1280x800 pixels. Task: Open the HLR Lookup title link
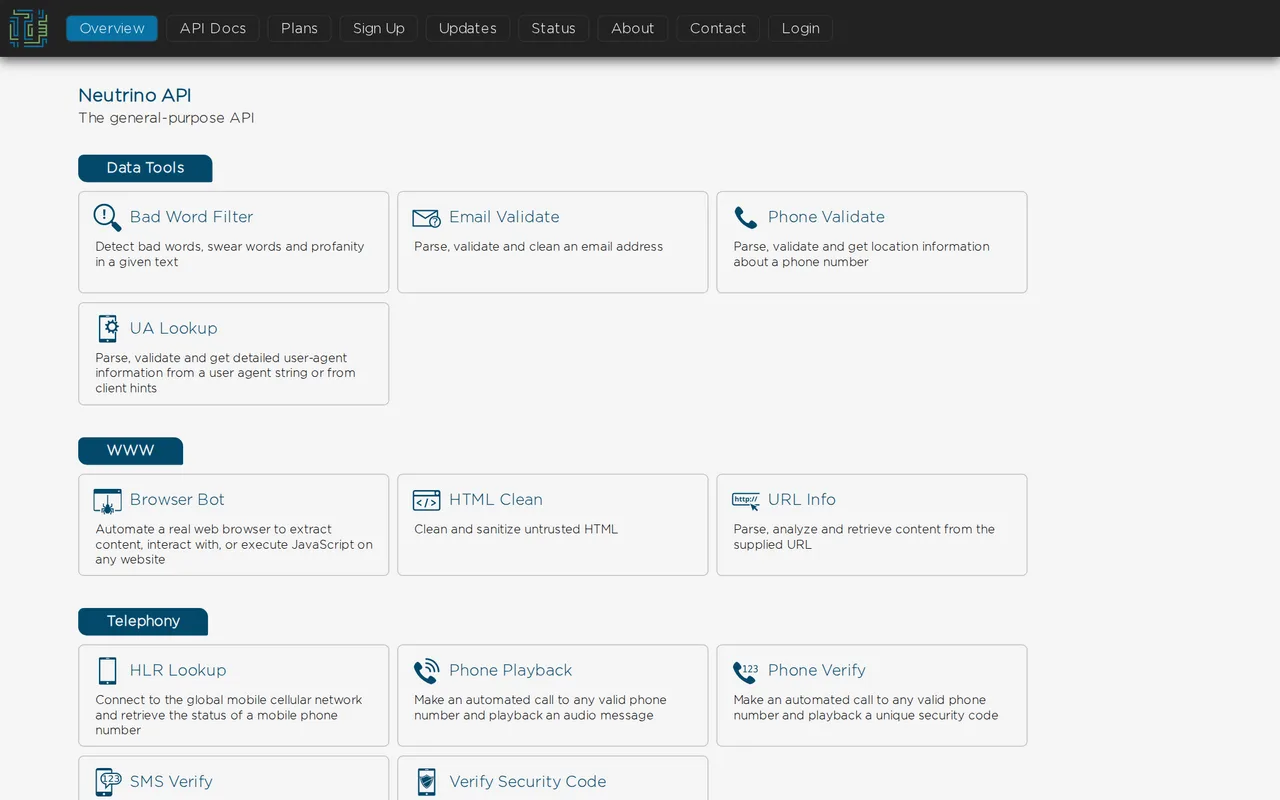[178, 670]
